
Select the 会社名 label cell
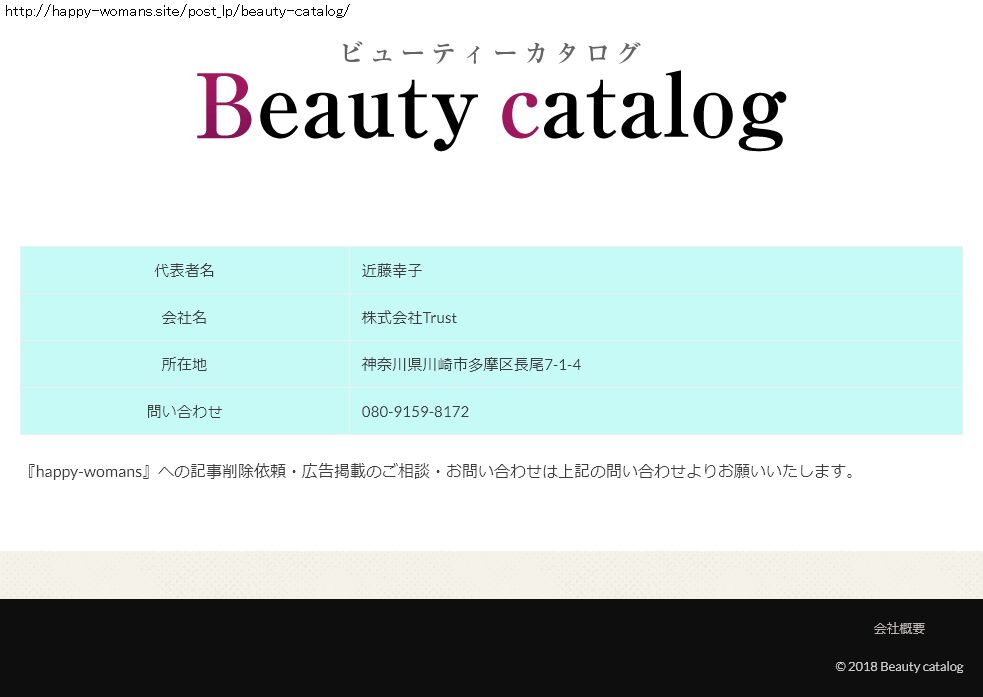(x=184, y=318)
